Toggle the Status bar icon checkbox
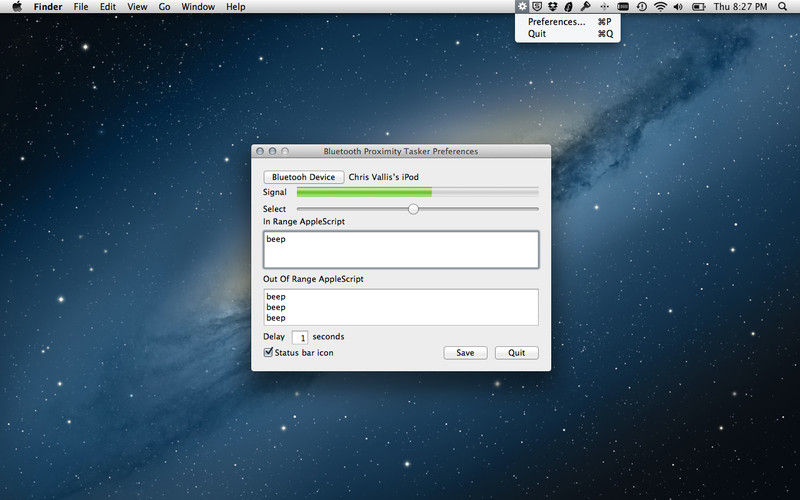This screenshot has width=800, height=500. pos(268,352)
